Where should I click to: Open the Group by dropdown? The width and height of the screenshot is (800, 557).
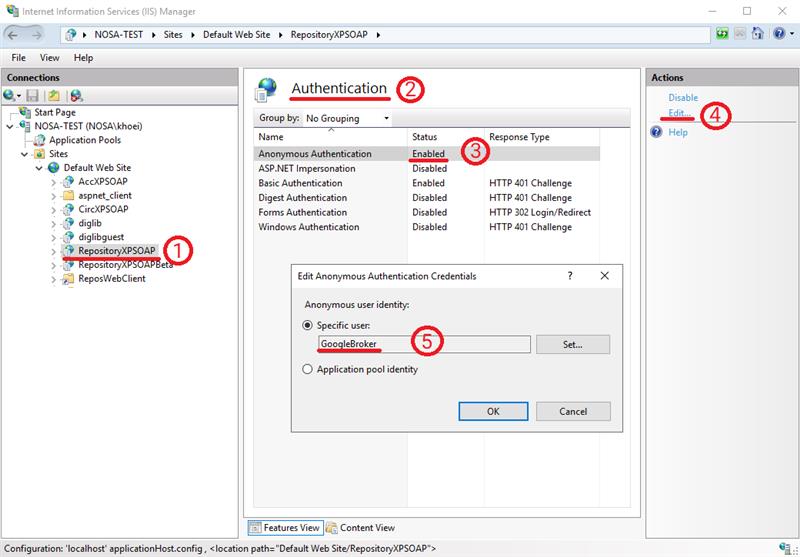pos(347,118)
